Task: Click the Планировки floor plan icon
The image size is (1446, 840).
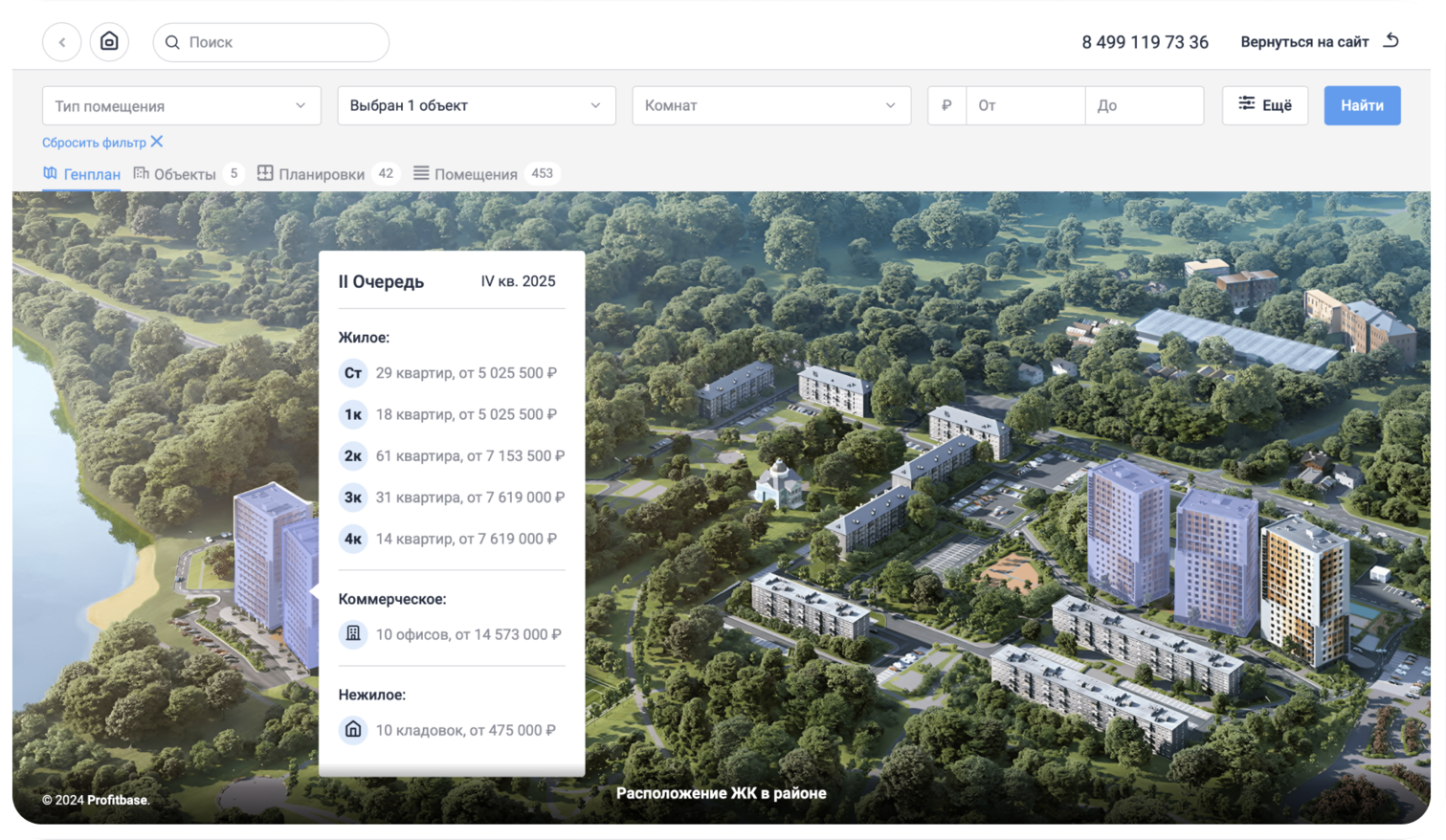Action: (x=265, y=173)
